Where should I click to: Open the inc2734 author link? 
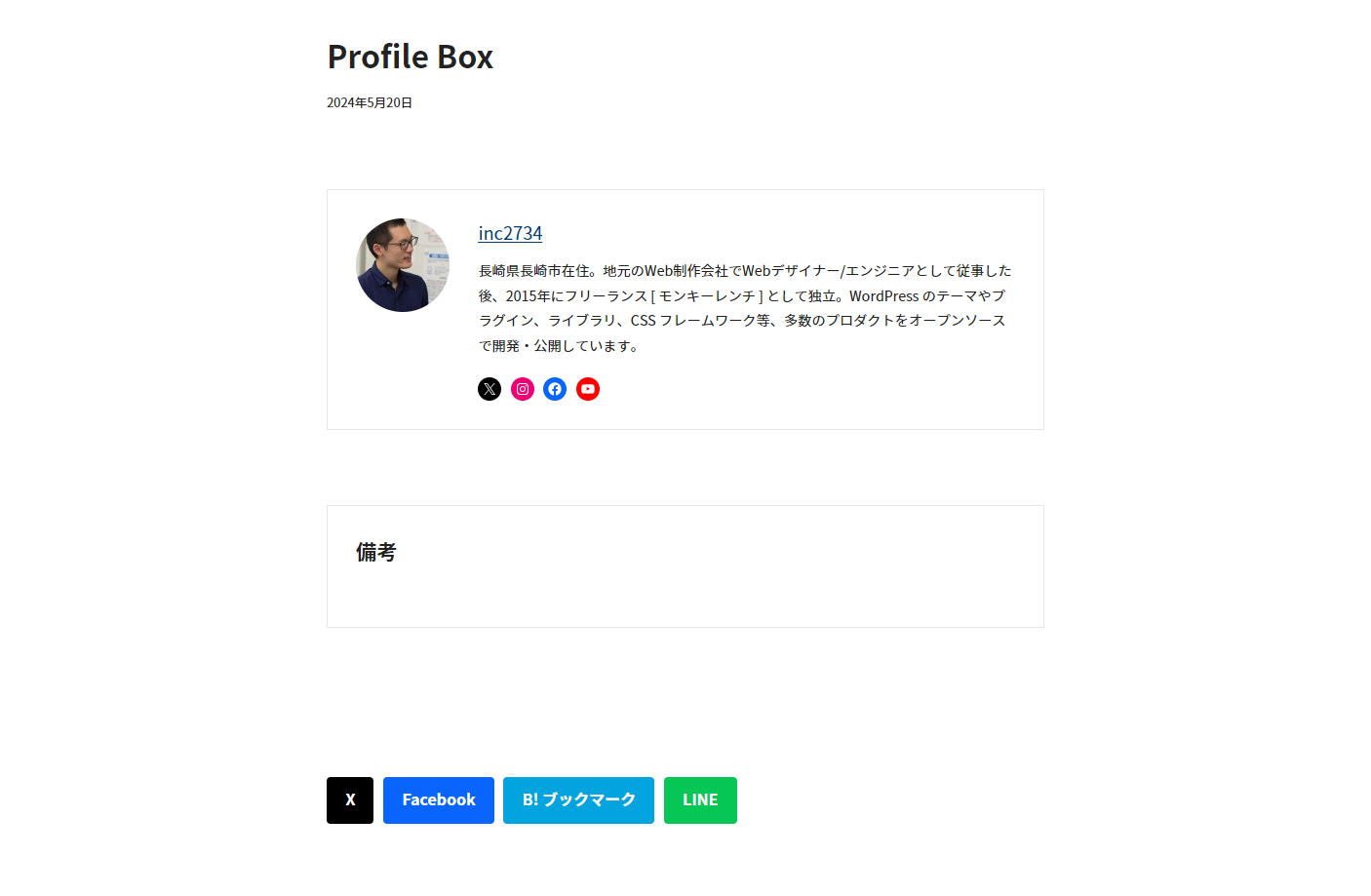point(510,233)
